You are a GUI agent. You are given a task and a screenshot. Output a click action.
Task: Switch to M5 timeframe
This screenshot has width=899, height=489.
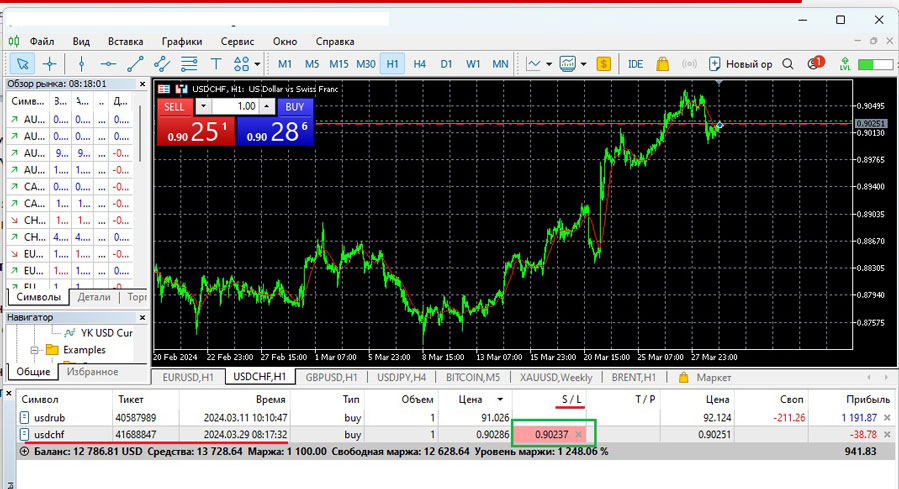pos(312,64)
